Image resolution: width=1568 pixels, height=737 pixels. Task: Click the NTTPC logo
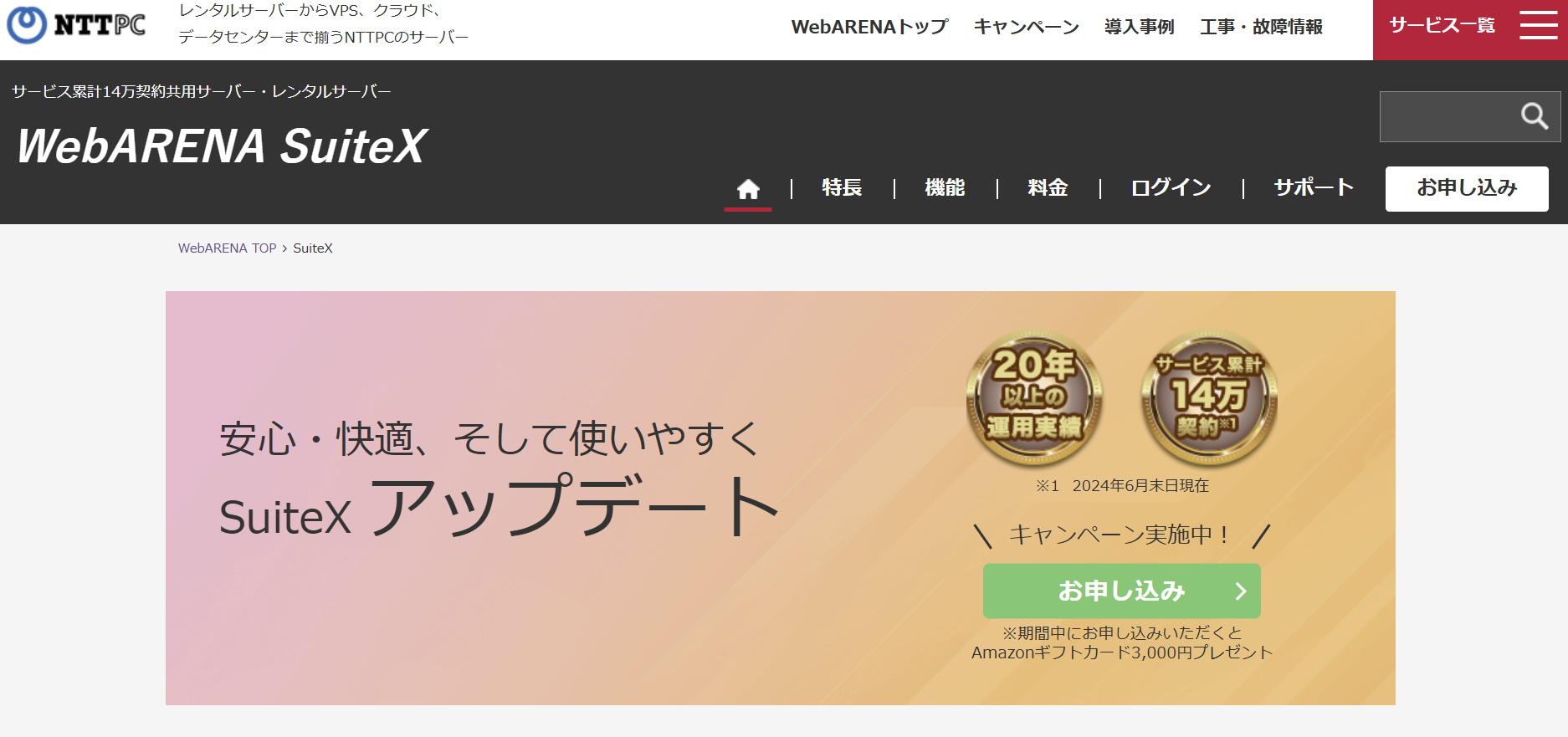coord(76,25)
